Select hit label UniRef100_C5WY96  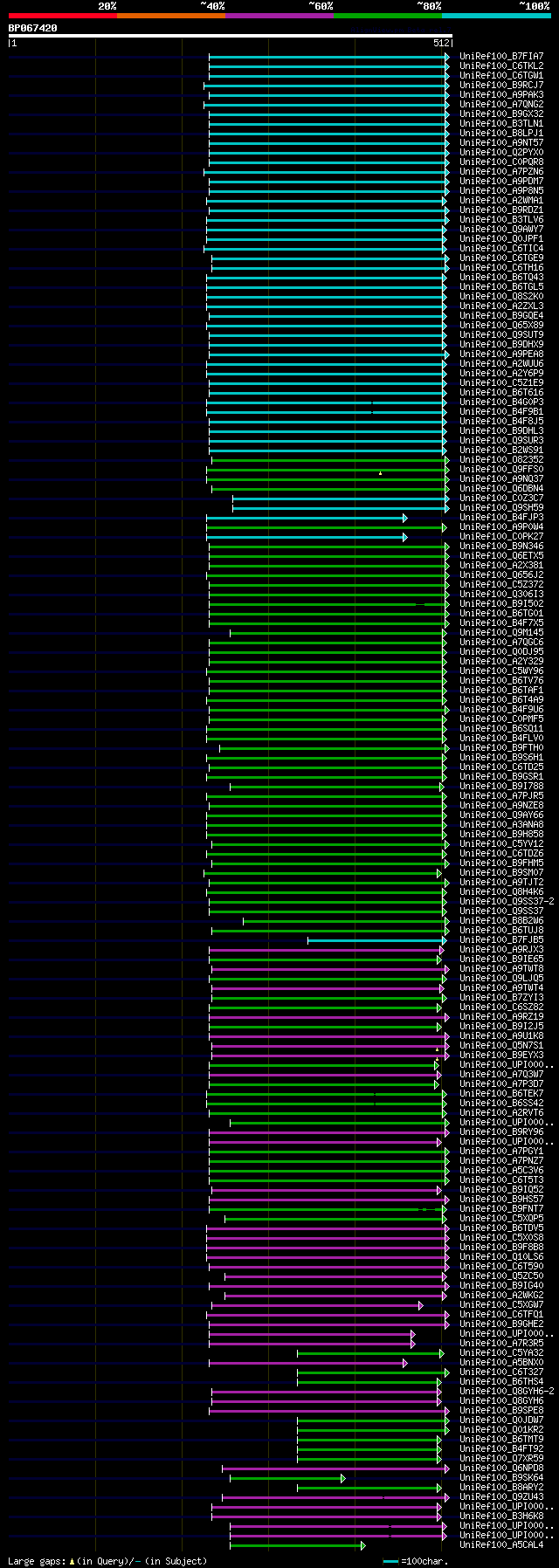click(x=501, y=671)
